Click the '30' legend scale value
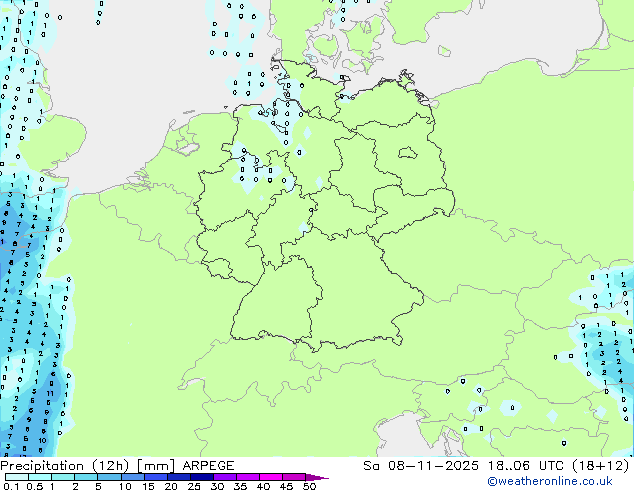The height and width of the screenshot is (490, 634). (217, 486)
